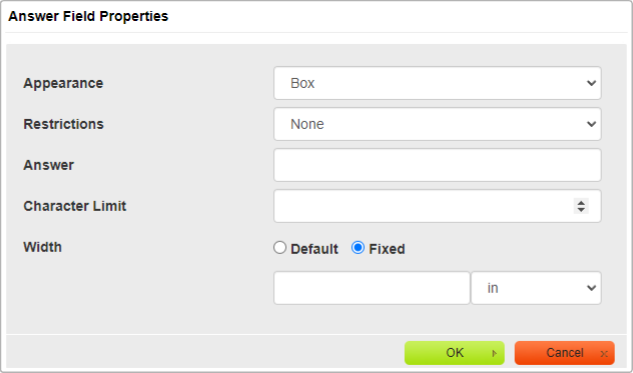This screenshot has width=633, height=373.
Task: Click the Fixed label text
Action: point(387,249)
